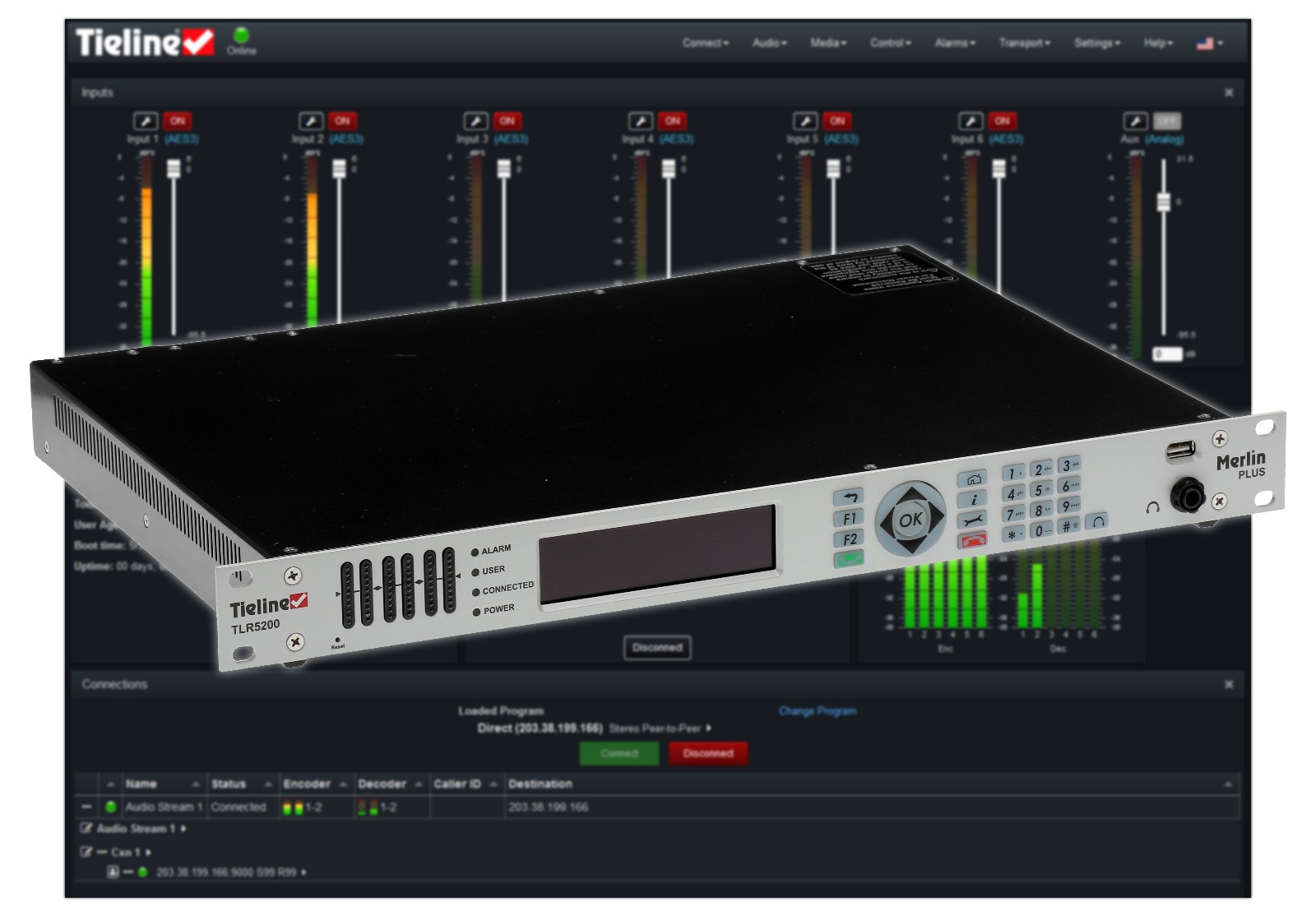Click contact icon before 203.38.199.166:9000 entry
Viewport: 1316px width, 920px height.
tap(113, 871)
